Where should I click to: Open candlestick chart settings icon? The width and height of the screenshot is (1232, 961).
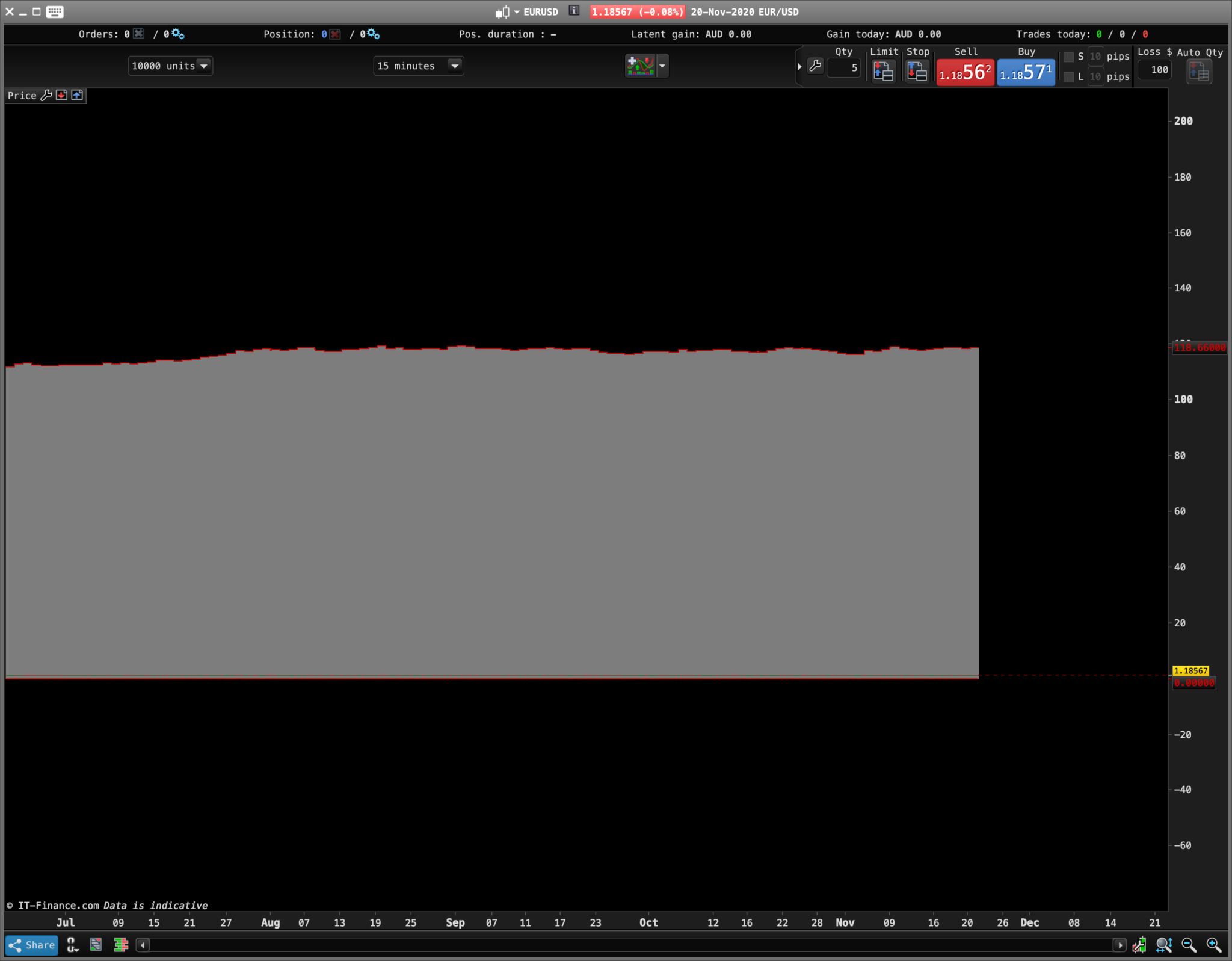(1139, 945)
